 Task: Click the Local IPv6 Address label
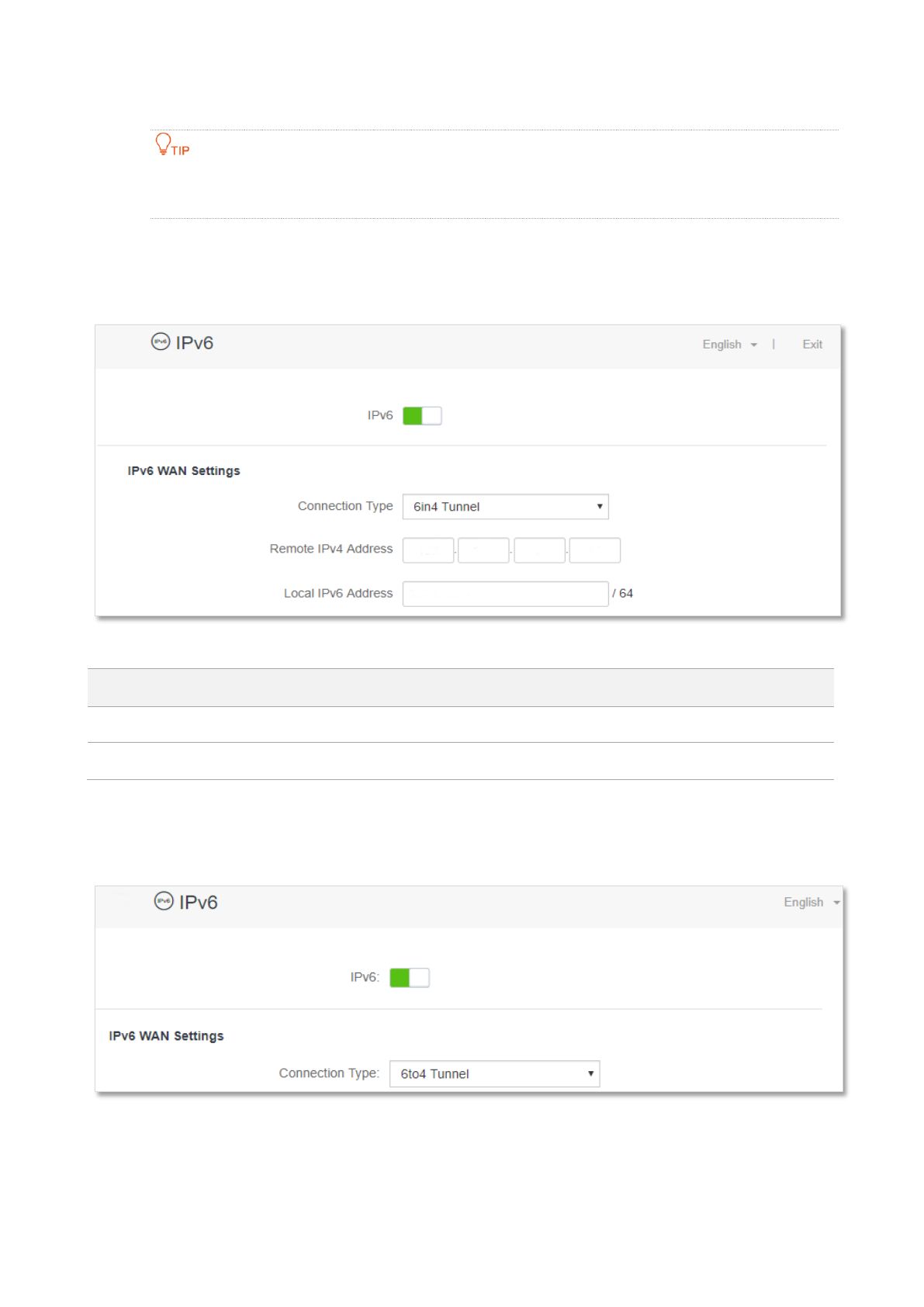point(338,594)
